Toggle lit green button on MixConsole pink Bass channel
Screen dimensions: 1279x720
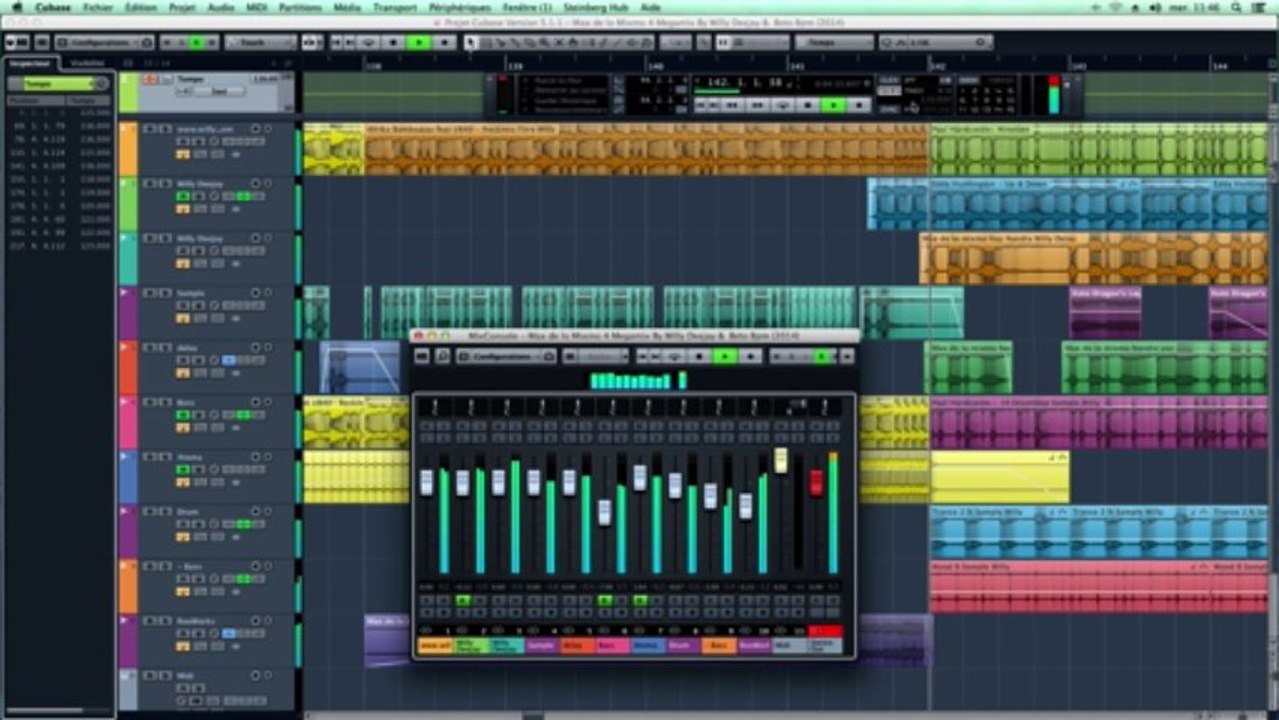click(x=605, y=600)
